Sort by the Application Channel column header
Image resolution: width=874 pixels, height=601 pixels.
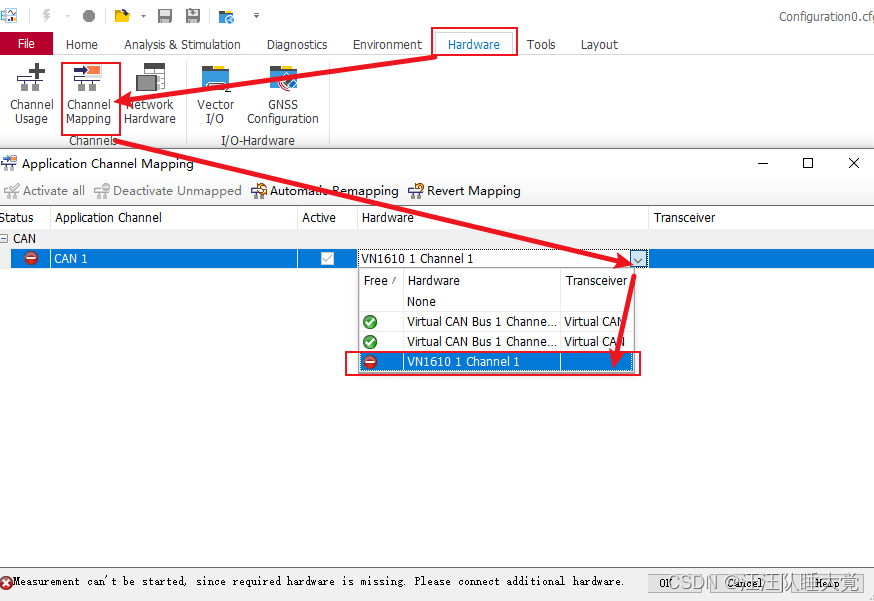pos(108,217)
